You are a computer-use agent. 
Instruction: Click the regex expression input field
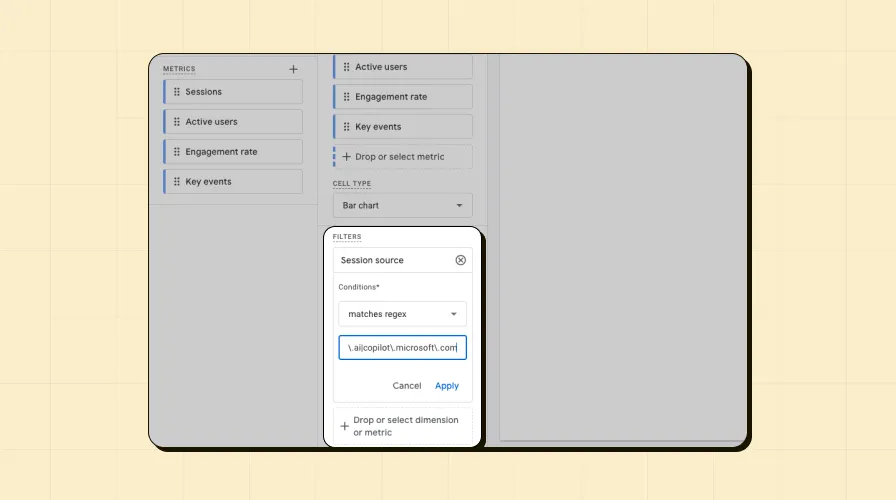[402, 347]
